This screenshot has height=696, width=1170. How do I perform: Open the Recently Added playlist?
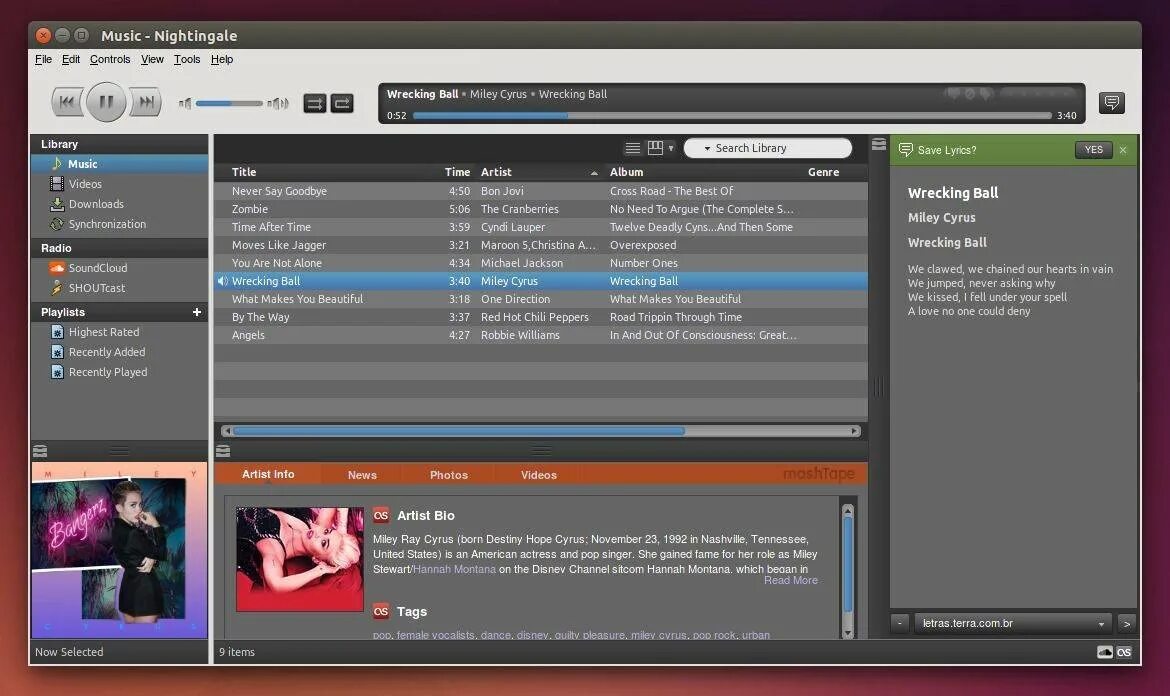pyautogui.click(x=119, y=352)
